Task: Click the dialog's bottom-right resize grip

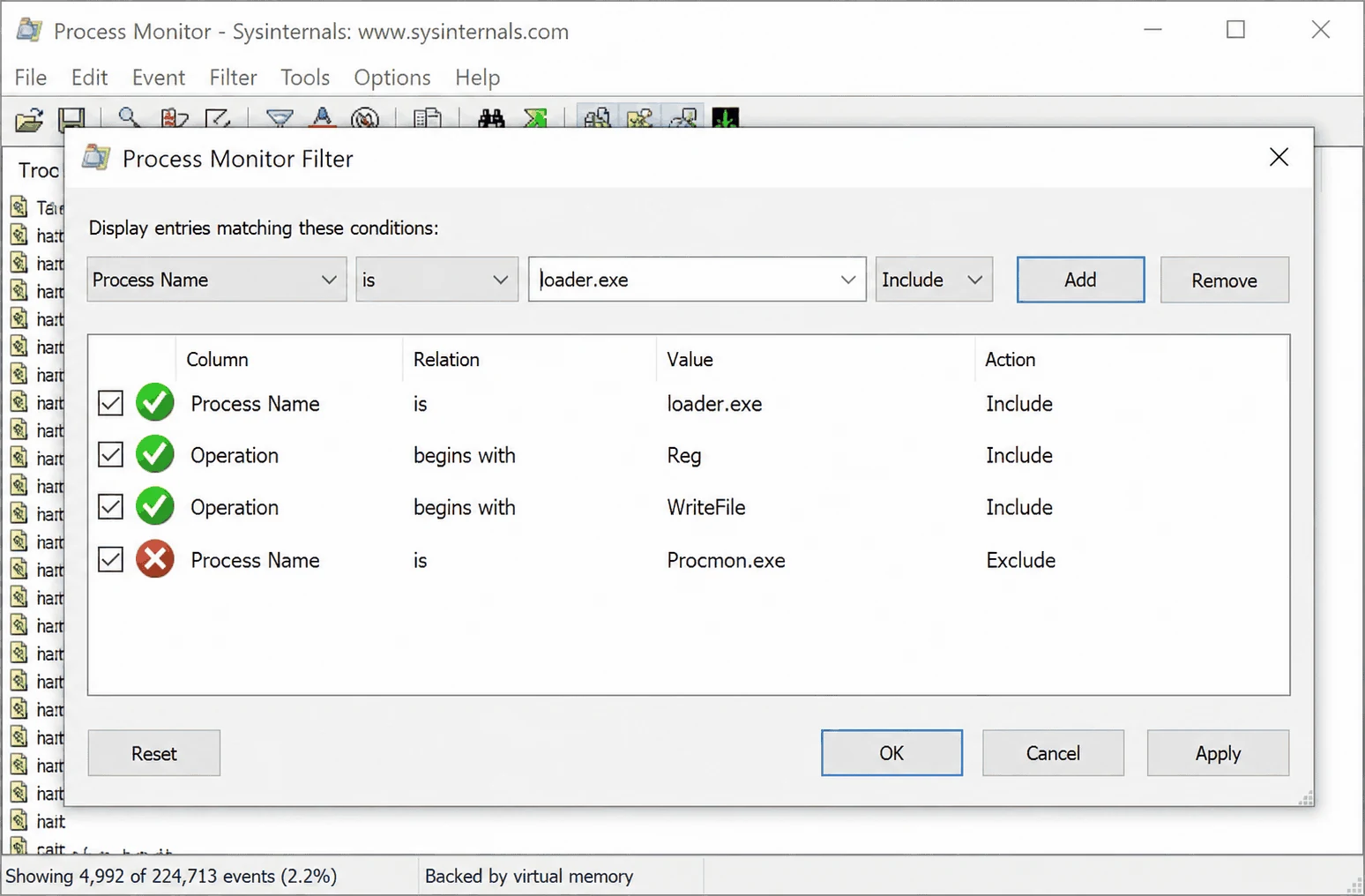Action: 1306,798
